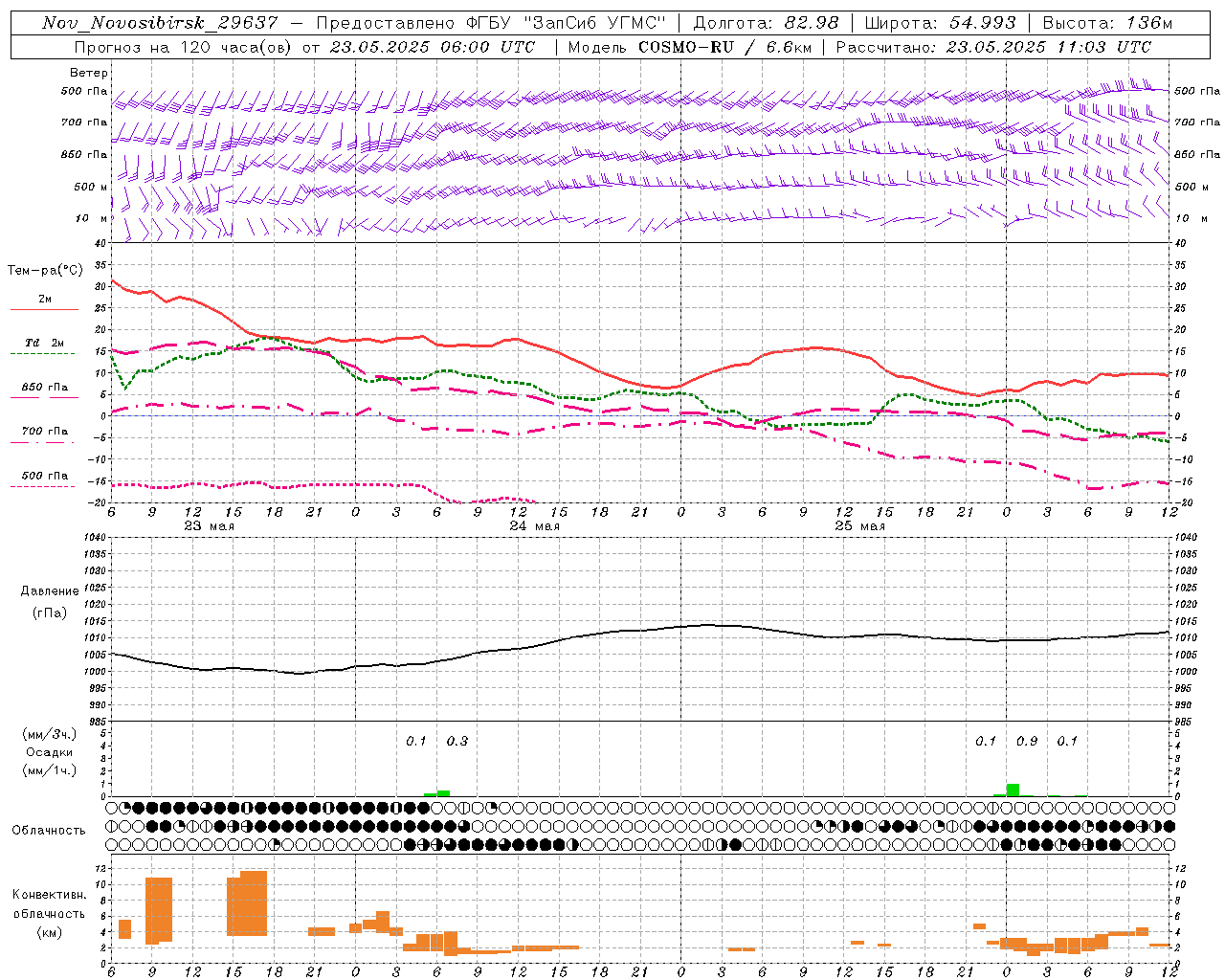Click the "850 гПа" entry in the temperature legend

pyautogui.click(x=45, y=387)
